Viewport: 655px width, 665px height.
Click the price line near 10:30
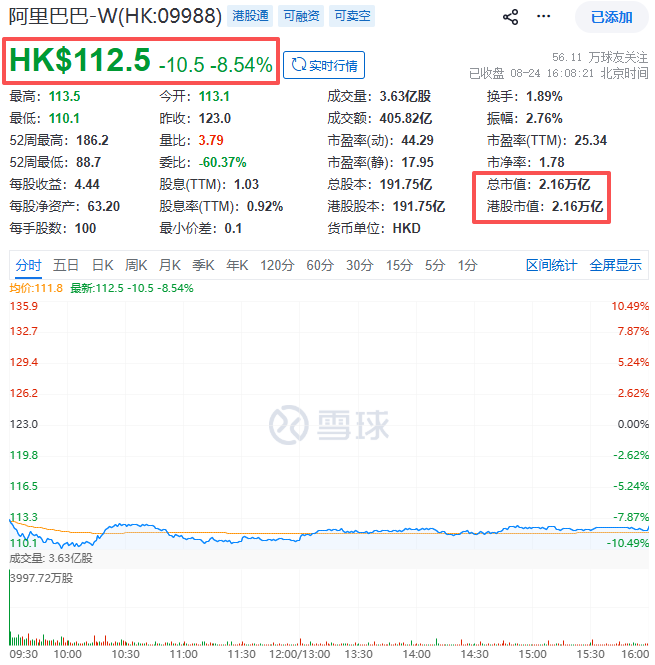[126, 525]
